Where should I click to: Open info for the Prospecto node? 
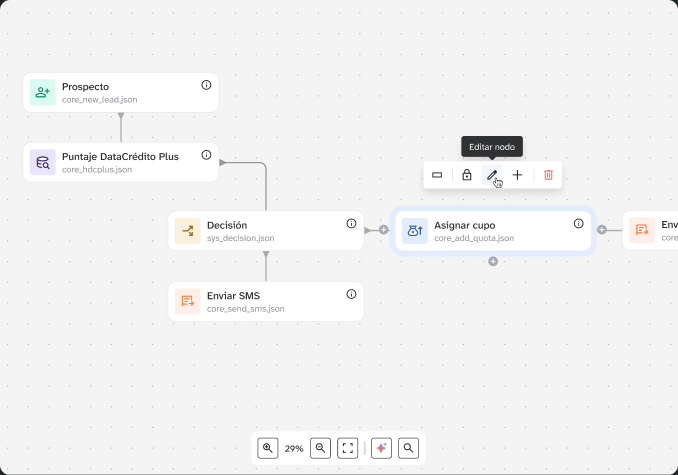click(x=206, y=85)
